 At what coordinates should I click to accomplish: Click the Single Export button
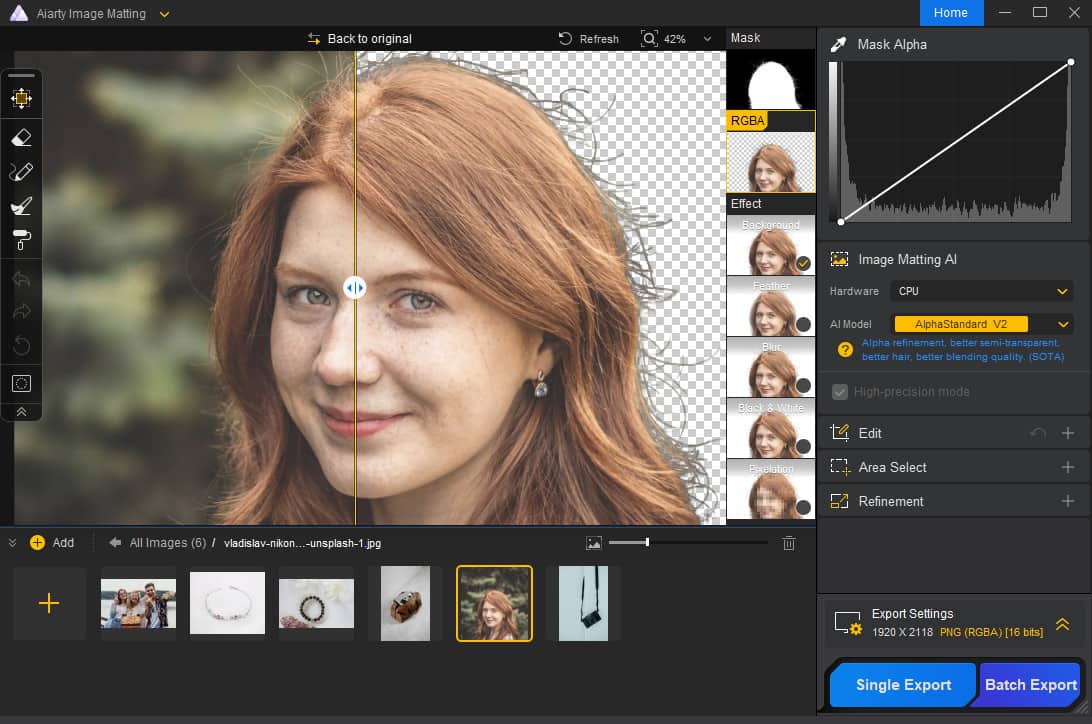[903, 685]
